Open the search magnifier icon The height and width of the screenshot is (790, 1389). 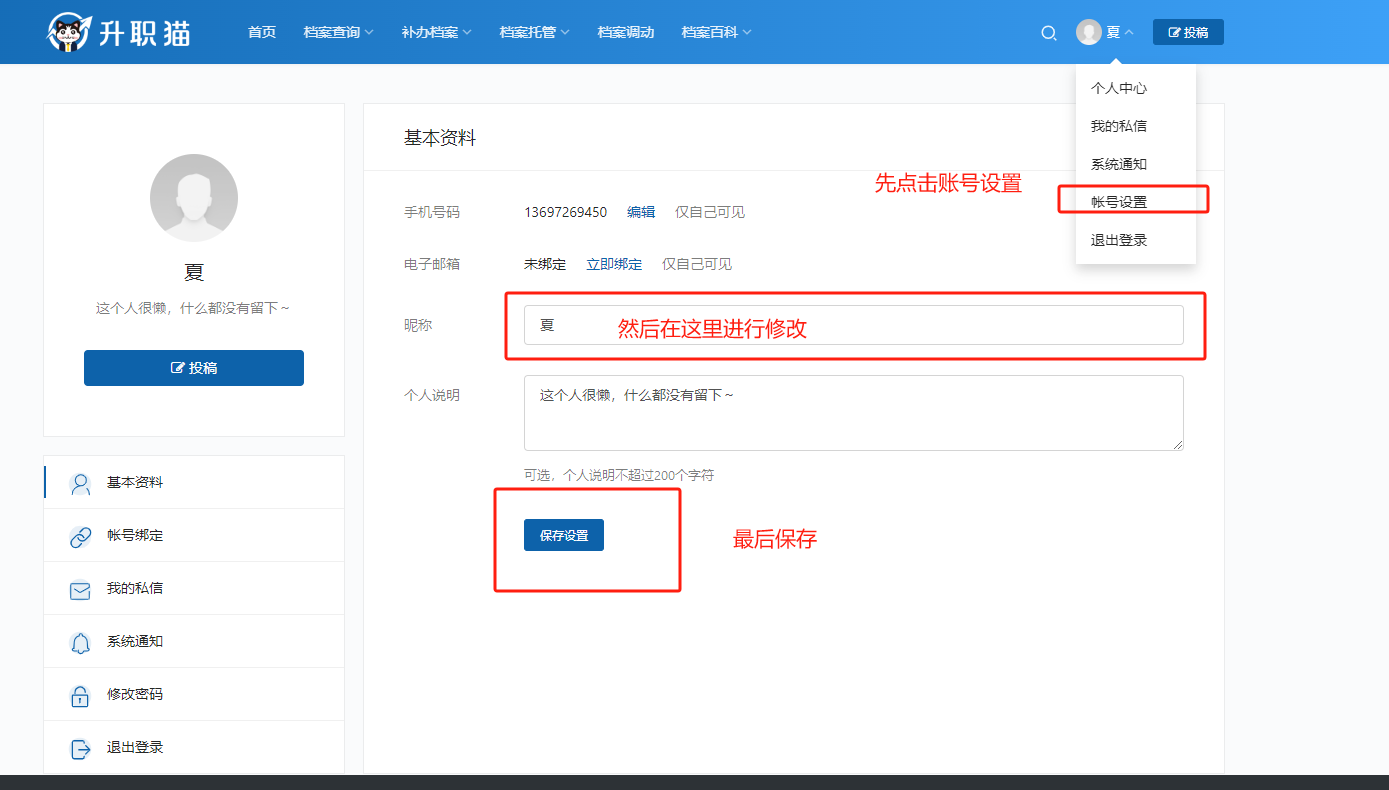1048,33
